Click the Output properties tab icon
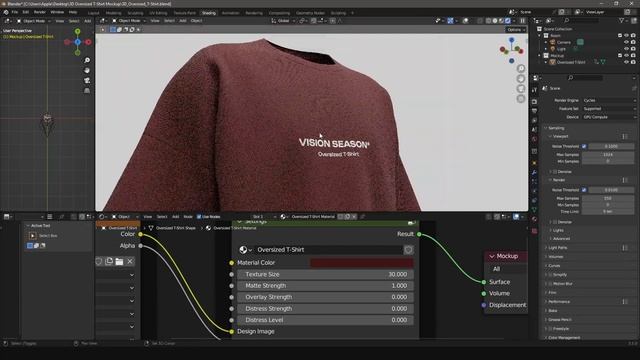640x360 pixels. point(535,111)
